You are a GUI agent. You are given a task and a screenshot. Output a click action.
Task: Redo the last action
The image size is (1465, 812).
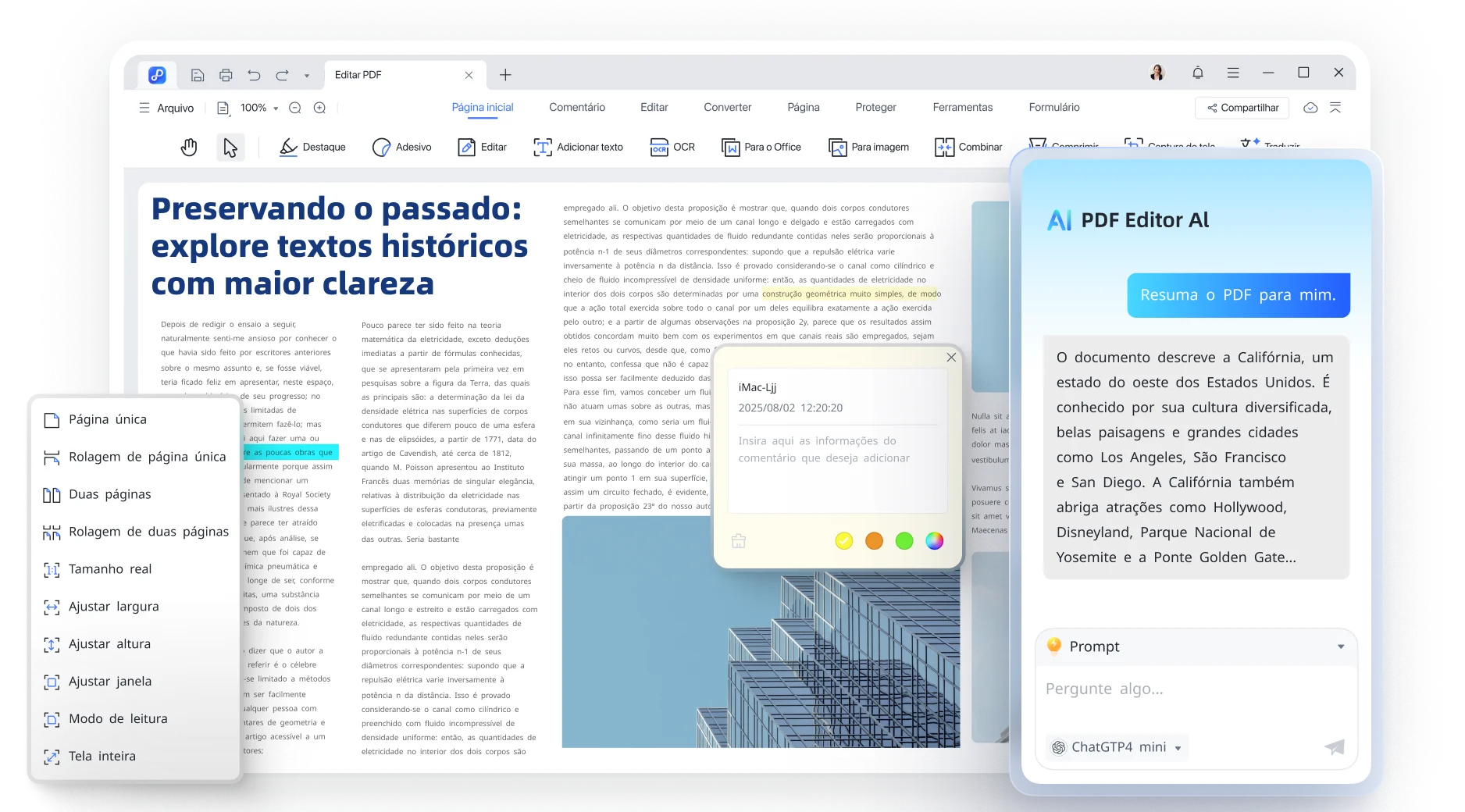pos(282,75)
